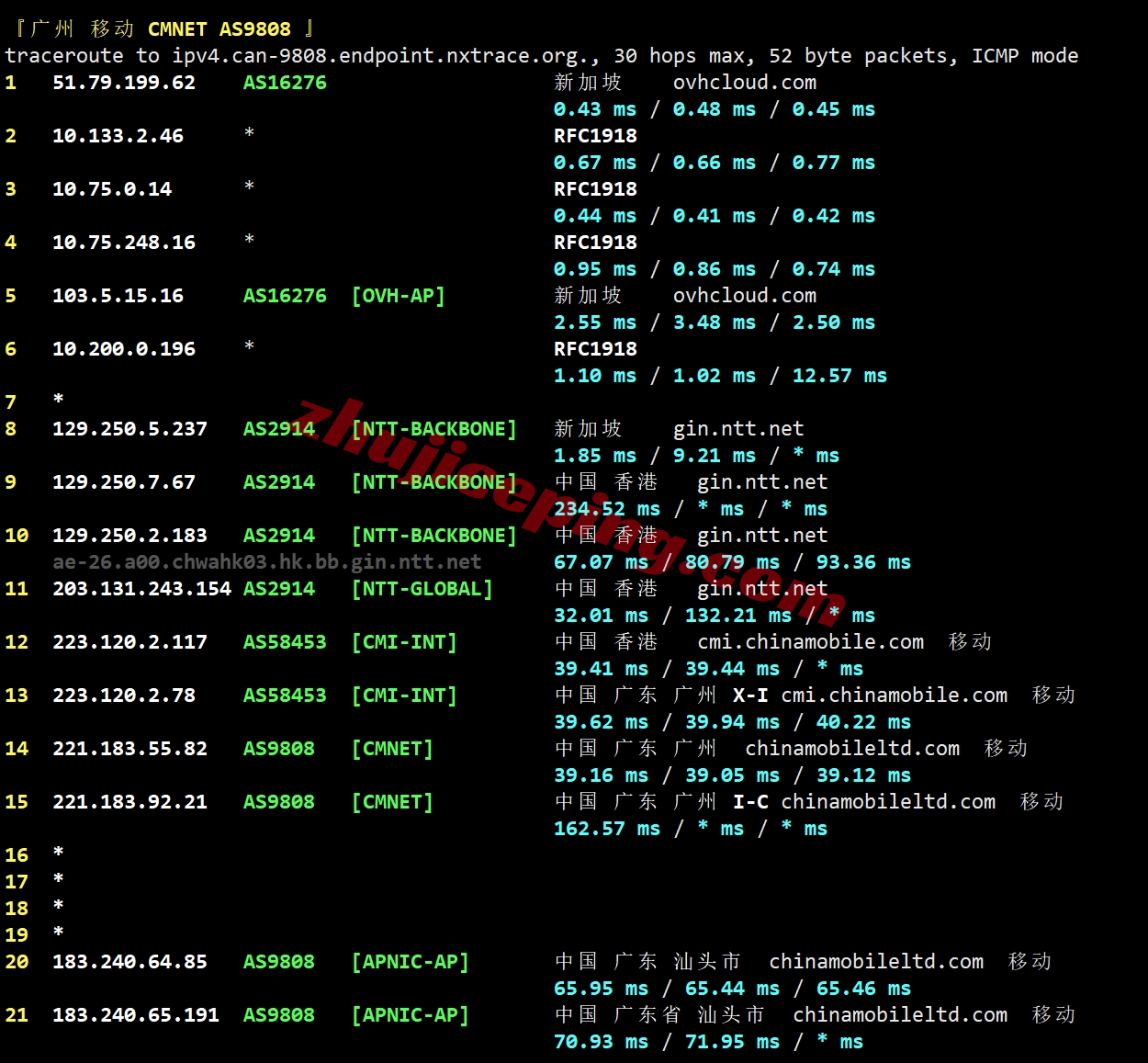Select IP address 10.133.2.46
This screenshot has width=1148, height=1063.
point(118,136)
